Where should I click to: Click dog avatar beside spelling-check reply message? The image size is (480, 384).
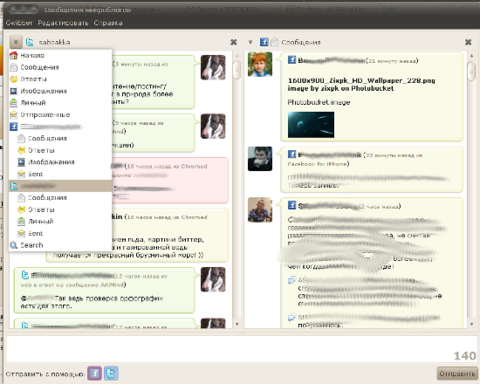coord(213,279)
